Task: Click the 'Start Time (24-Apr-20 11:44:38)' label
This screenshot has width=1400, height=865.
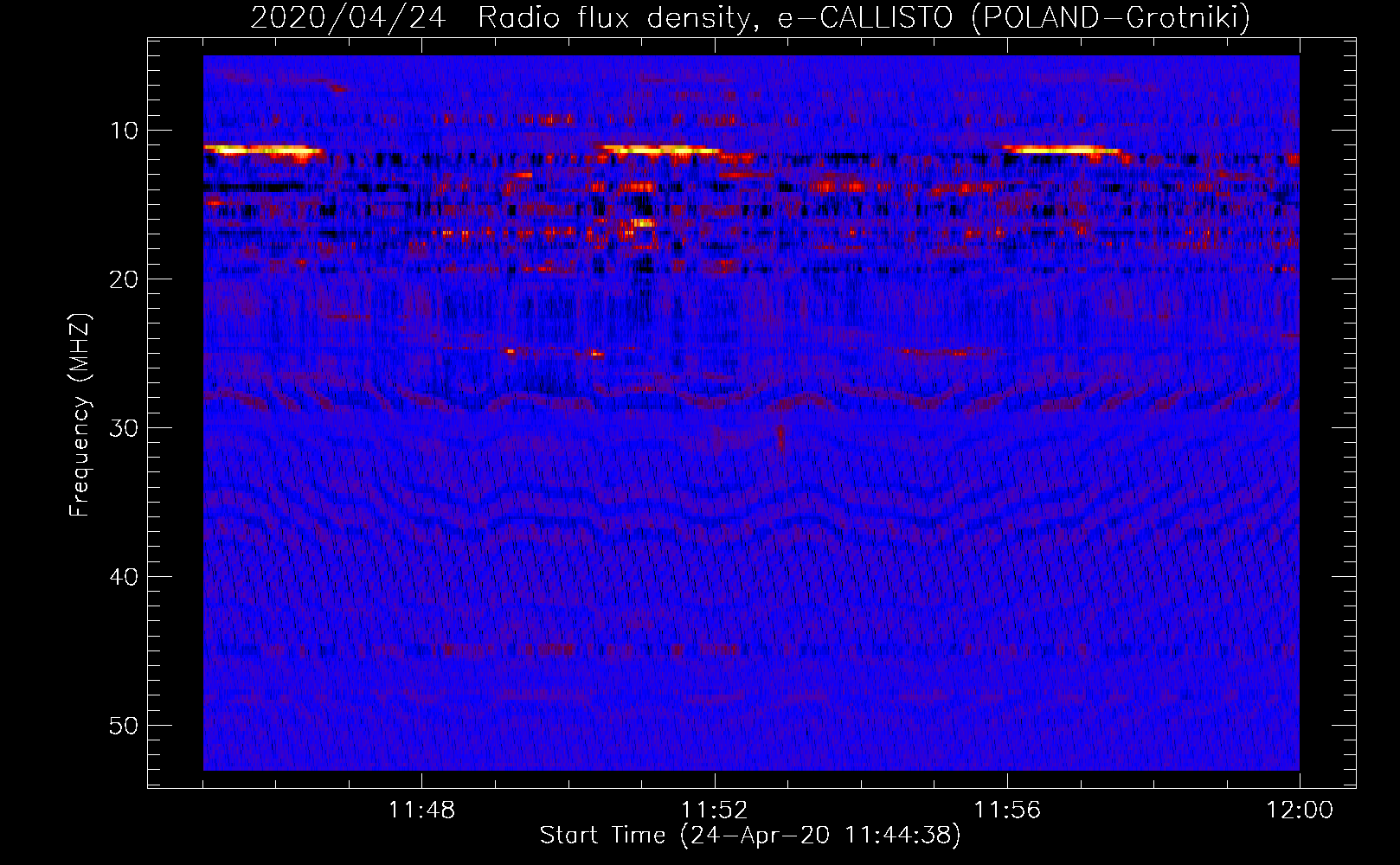Action: click(x=750, y=836)
